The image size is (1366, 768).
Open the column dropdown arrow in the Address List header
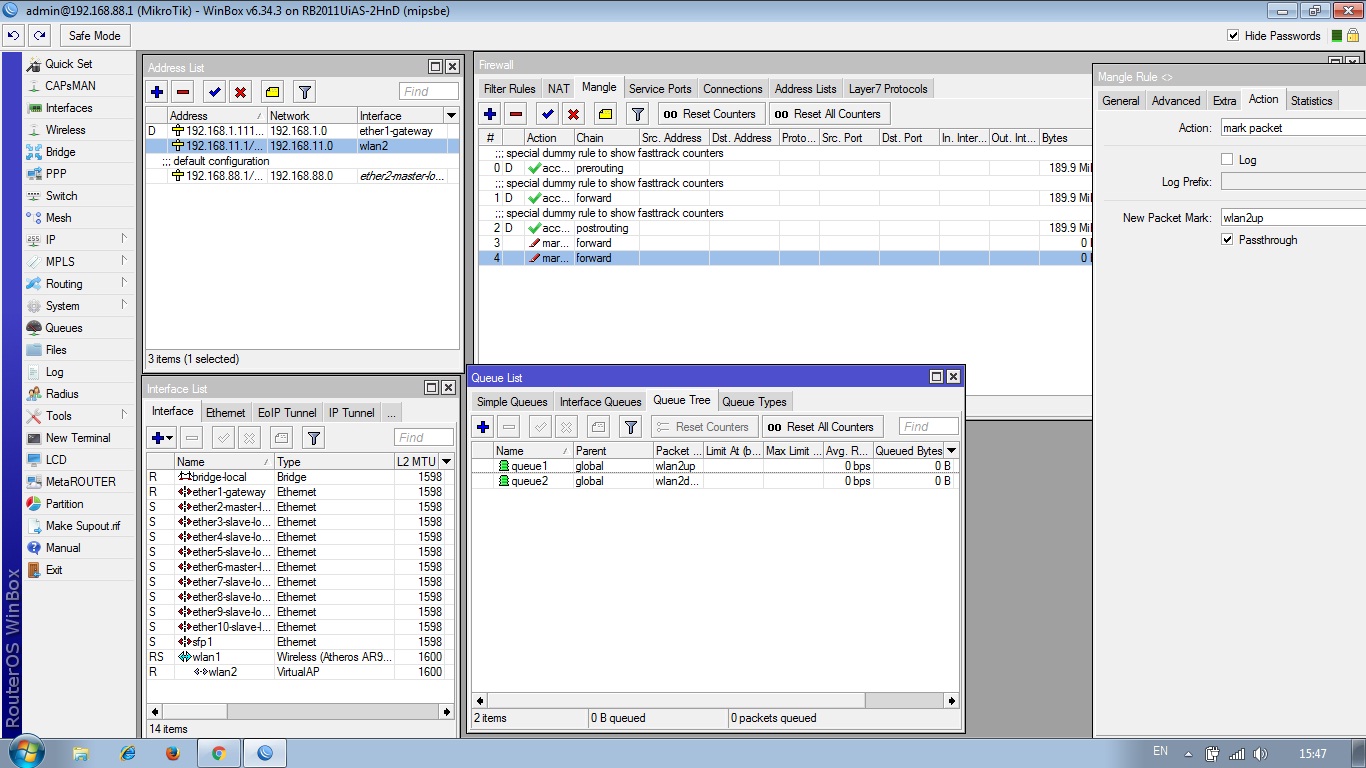tap(451, 116)
